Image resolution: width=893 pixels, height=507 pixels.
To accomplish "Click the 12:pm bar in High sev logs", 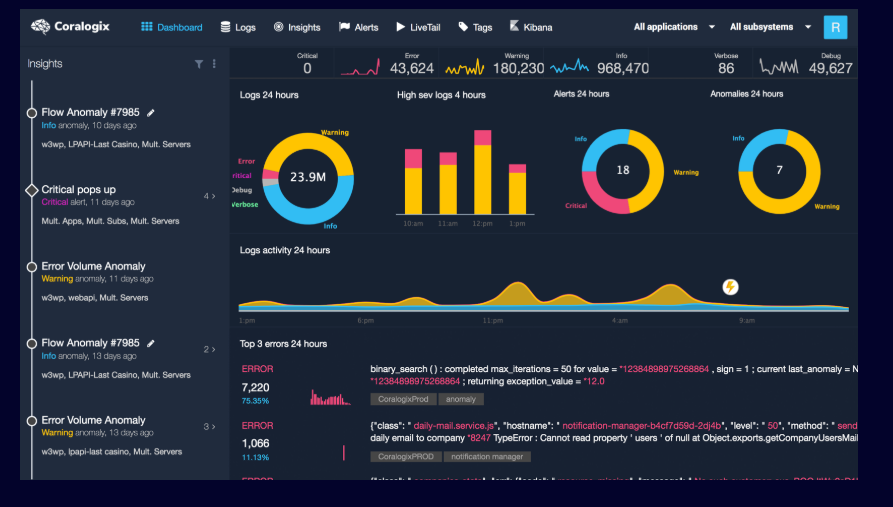I will [x=482, y=172].
